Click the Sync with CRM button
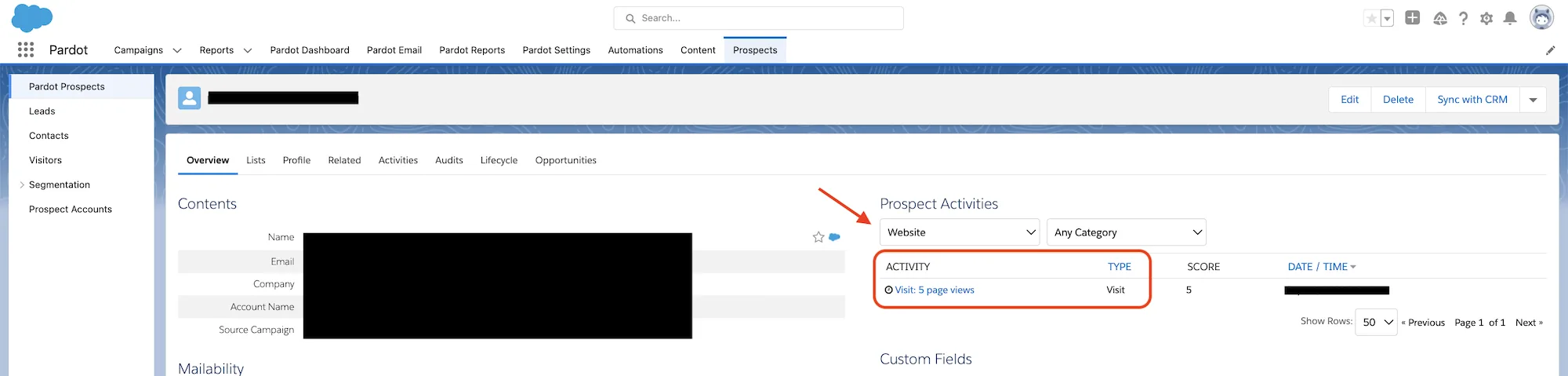Viewport: 1568px width, 376px height. tap(1472, 100)
